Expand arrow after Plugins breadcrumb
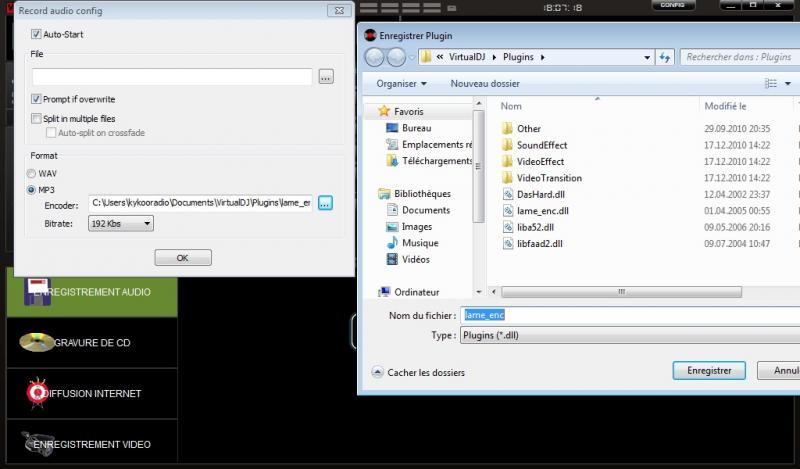 542,57
